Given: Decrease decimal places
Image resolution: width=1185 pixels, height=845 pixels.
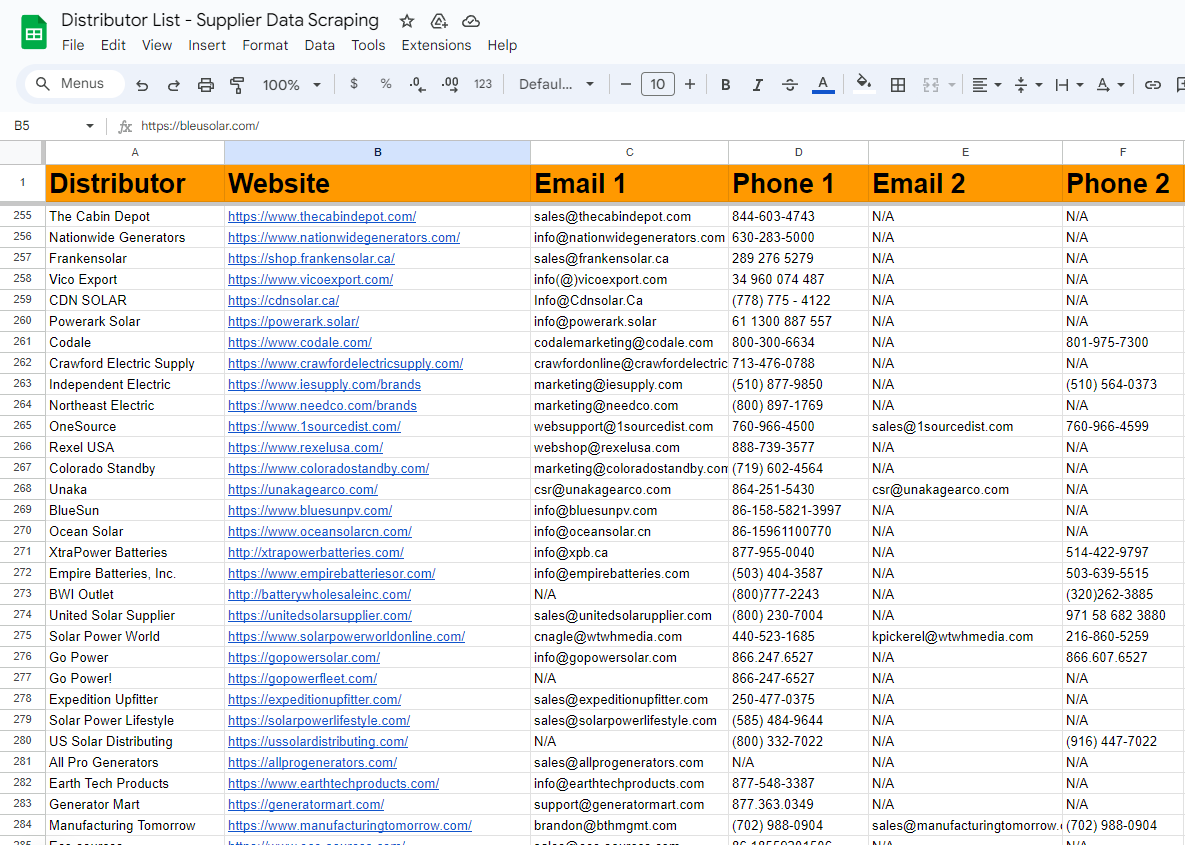Looking at the screenshot, I should pyautogui.click(x=417, y=84).
